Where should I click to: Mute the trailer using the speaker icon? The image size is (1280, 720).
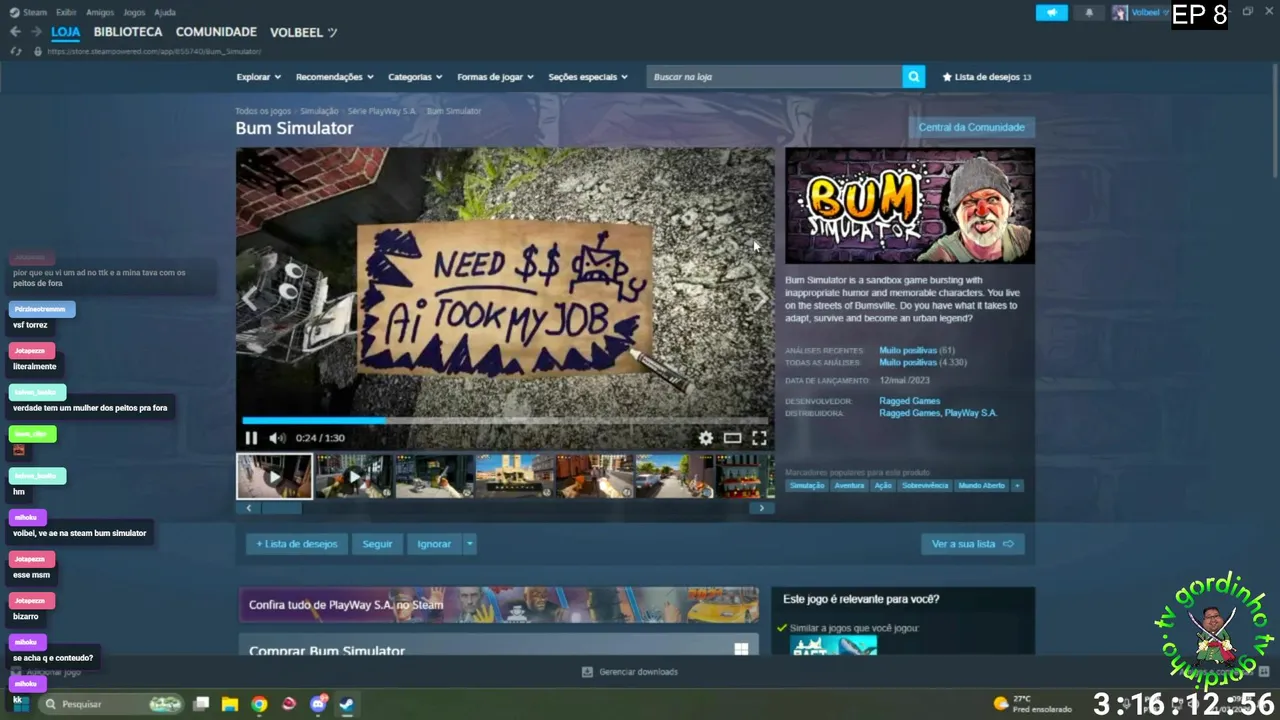[277, 438]
